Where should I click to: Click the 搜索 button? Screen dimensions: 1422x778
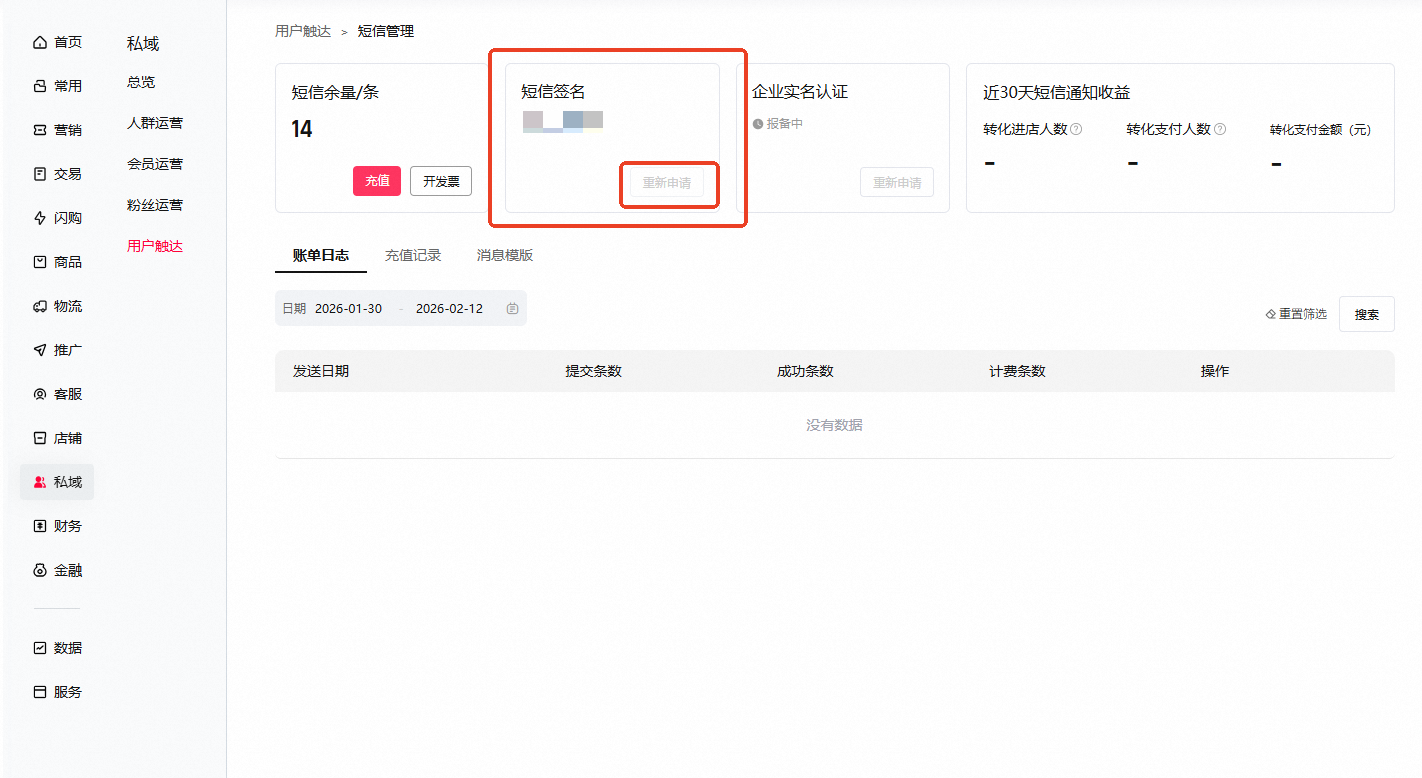[1367, 314]
